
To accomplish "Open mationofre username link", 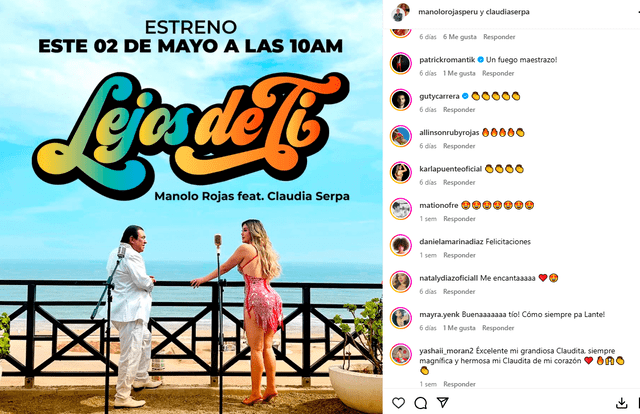I will coord(439,205).
